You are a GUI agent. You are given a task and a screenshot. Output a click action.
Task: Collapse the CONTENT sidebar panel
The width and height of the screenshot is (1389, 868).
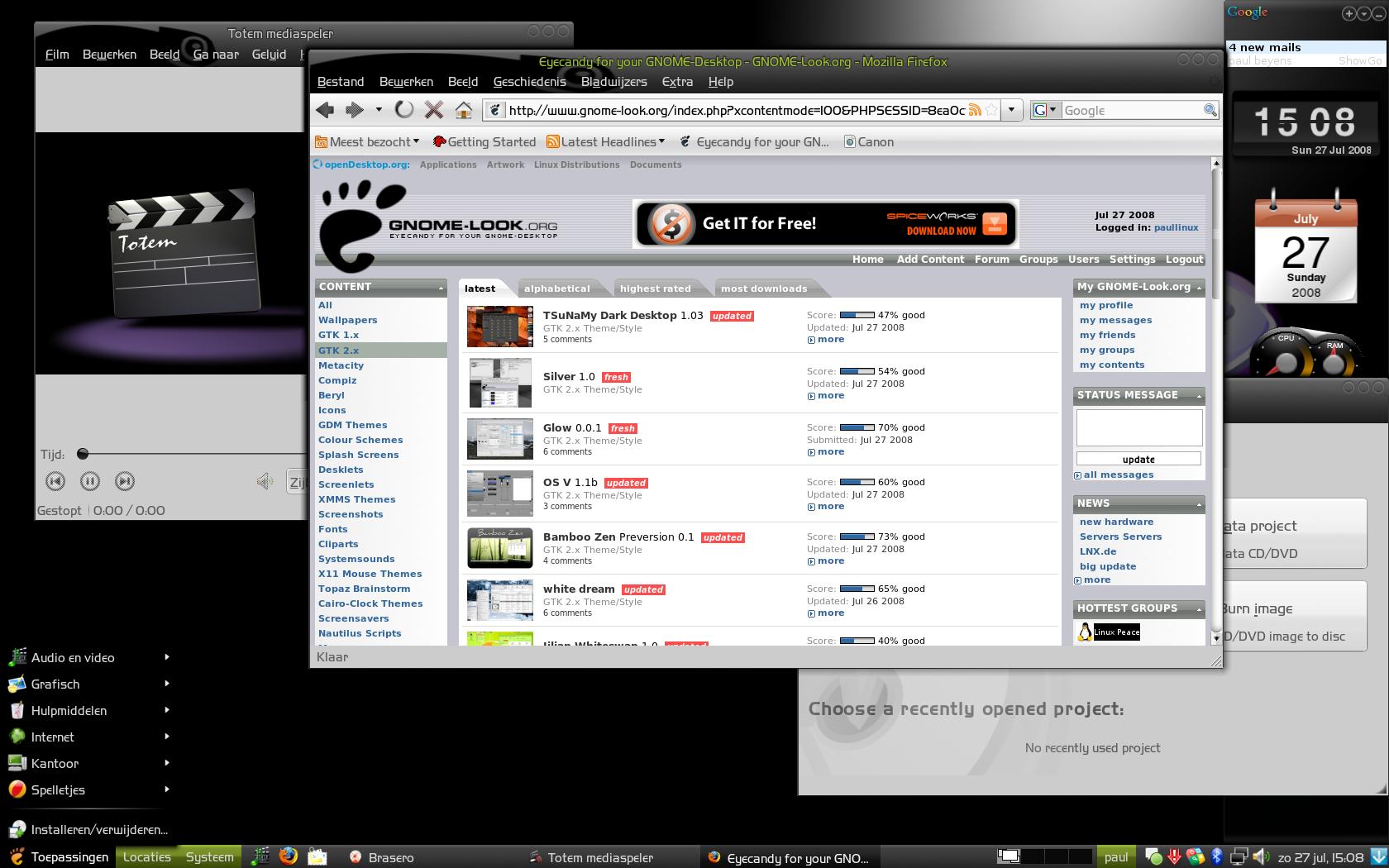[x=441, y=288]
